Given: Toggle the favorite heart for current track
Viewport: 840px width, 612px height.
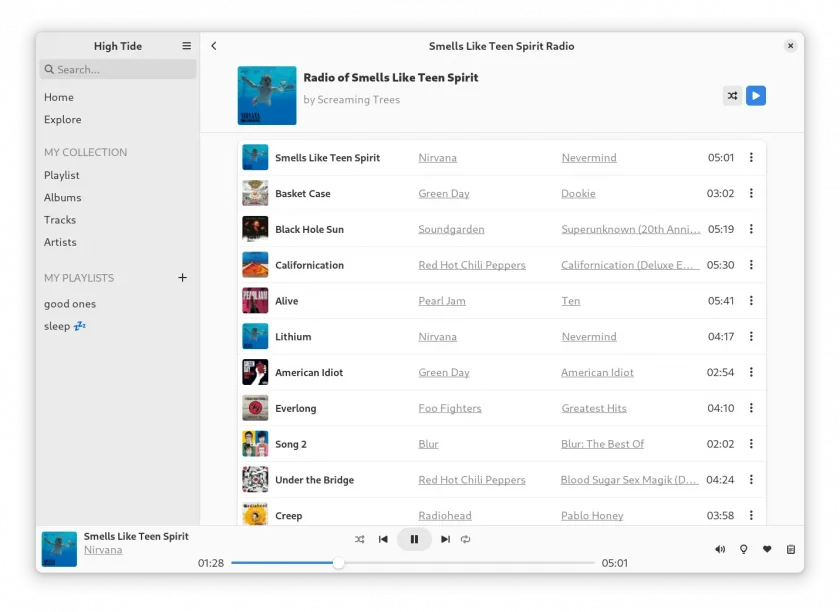Looking at the screenshot, I should click(x=767, y=549).
